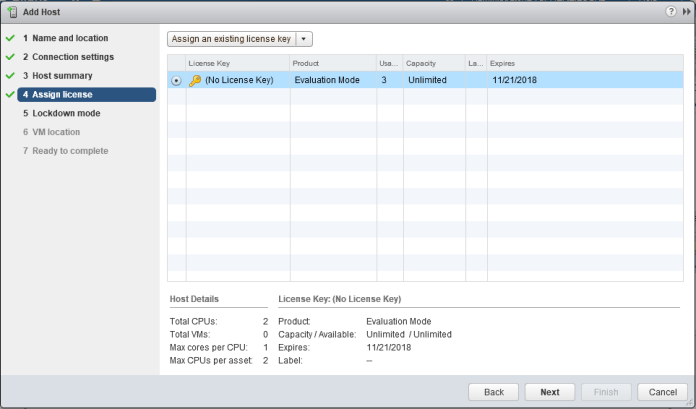Image resolution: width=696 pixels, height=409 pixels.
Task: Cancel the Add Host wizard
Action: pos(656,392)
